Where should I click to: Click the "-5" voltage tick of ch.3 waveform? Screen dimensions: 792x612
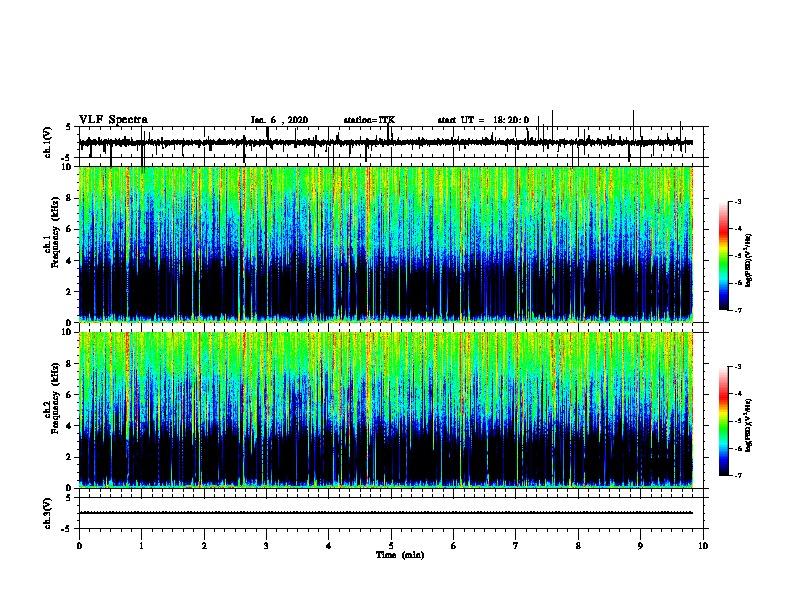tap(67, 529)
